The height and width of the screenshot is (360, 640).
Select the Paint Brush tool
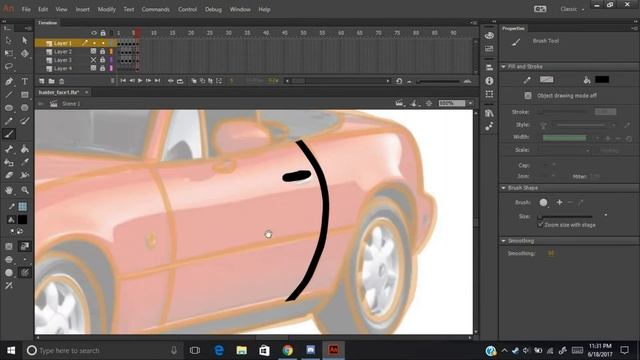tap(24, 121)
